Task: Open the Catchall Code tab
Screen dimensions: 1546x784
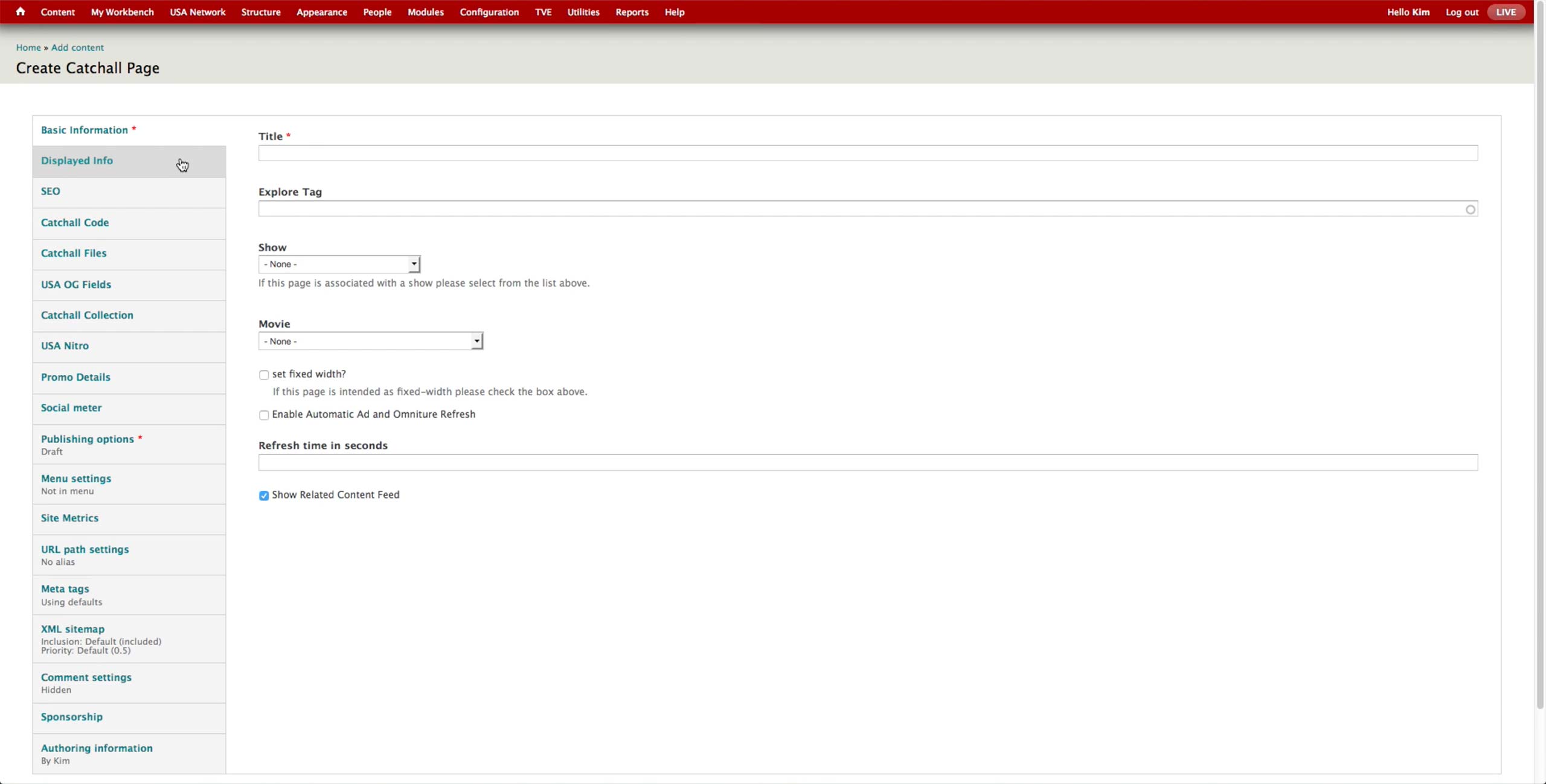Action: point(75,223)
